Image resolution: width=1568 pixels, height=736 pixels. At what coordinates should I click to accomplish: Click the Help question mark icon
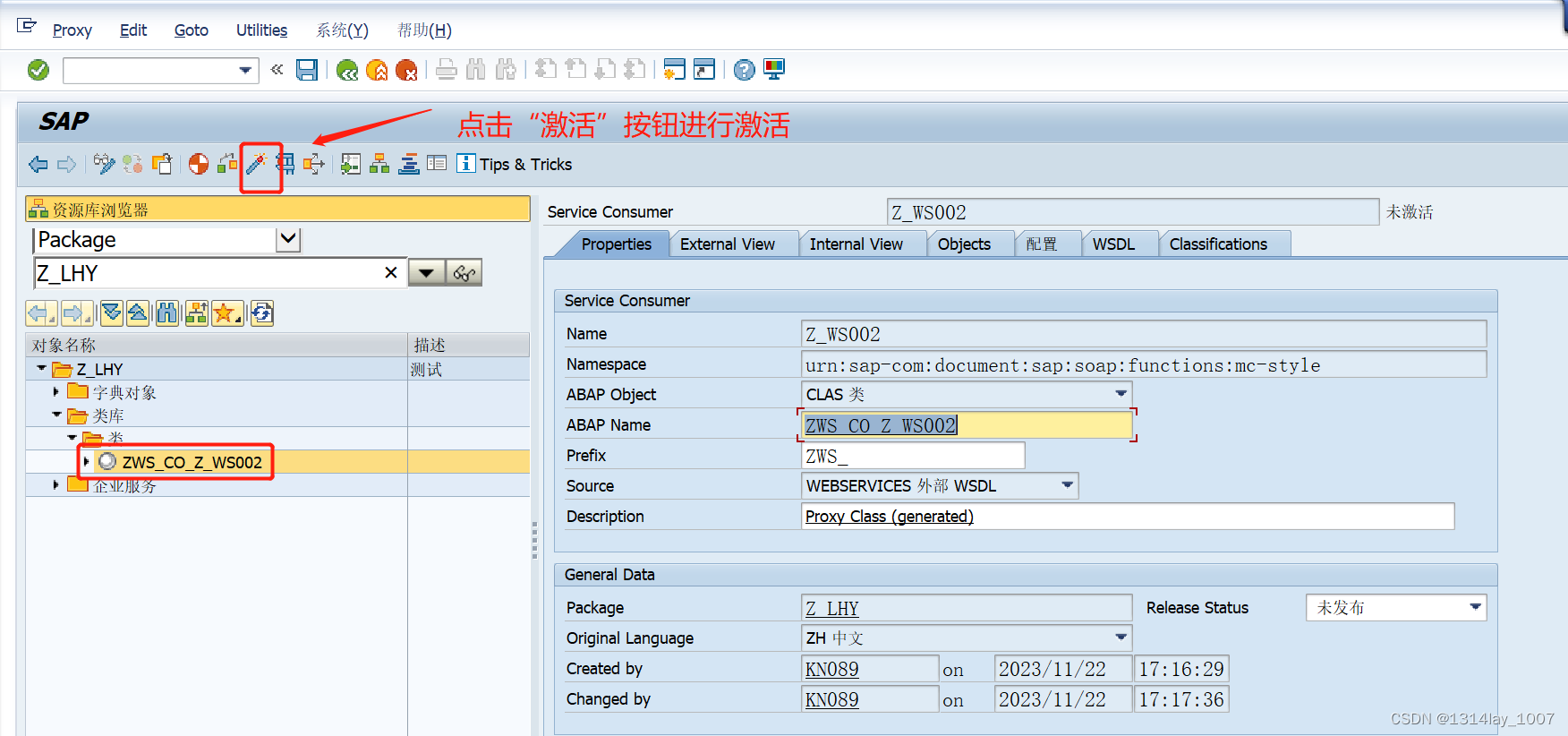point(744,70)
